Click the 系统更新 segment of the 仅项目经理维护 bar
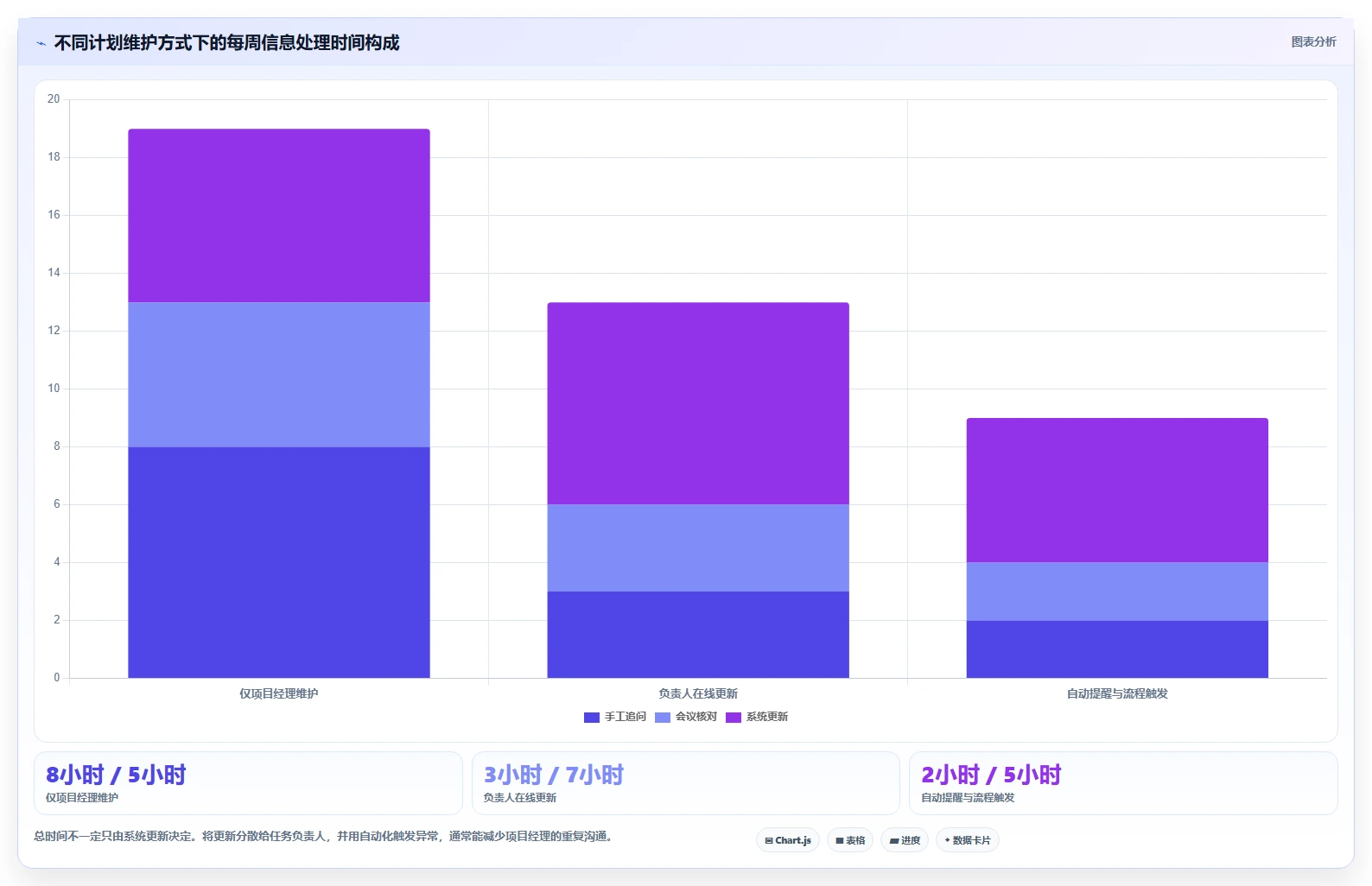The image size is (1372, 886). click(x=279, y=216)
